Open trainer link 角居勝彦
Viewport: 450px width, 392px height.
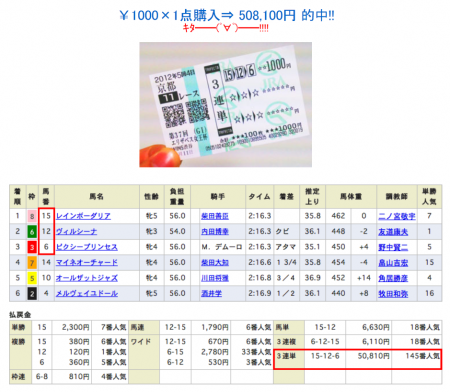pos(393,278)
